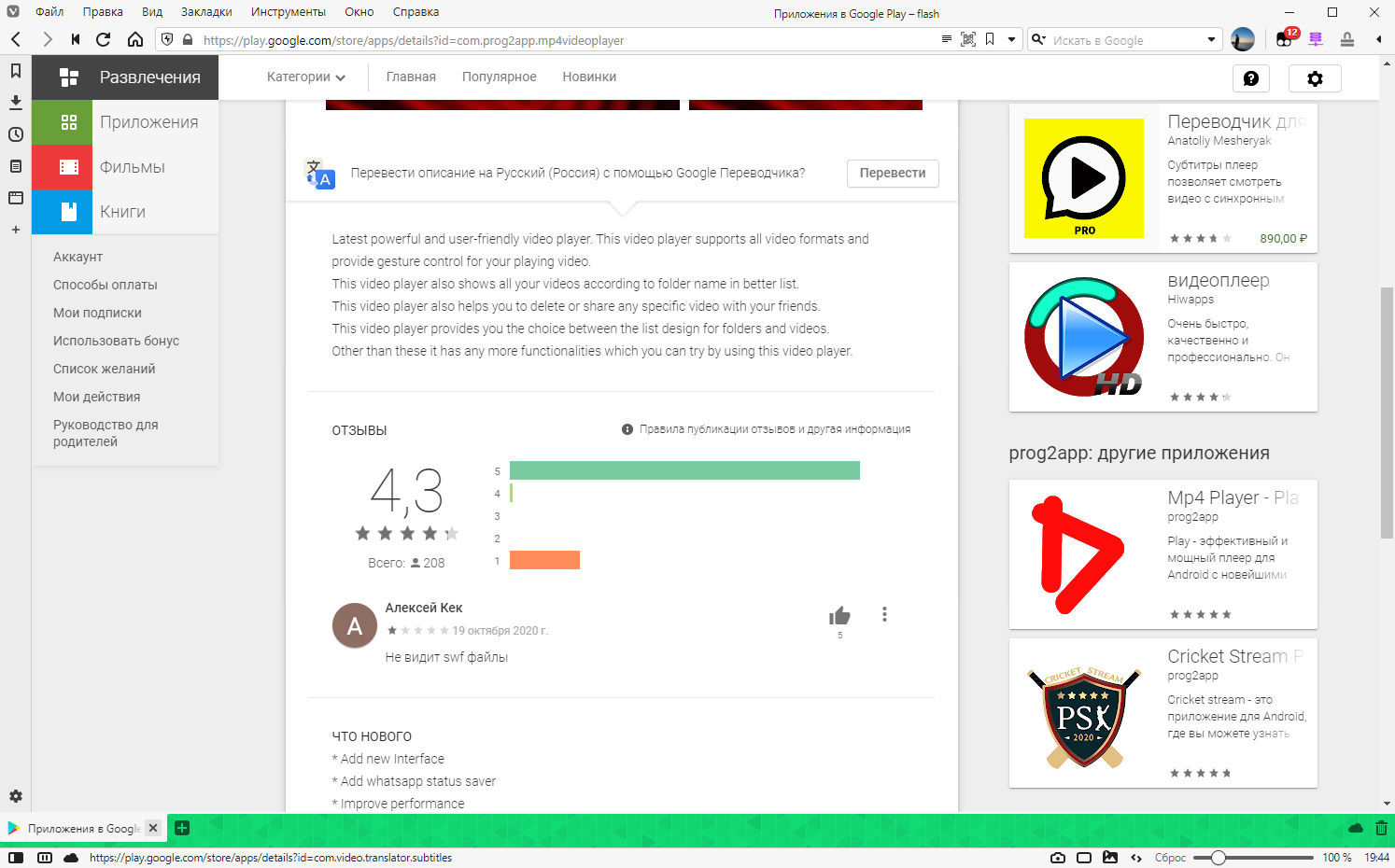
Task: Open the Справка menu
Action: click(x=416, y=12)
